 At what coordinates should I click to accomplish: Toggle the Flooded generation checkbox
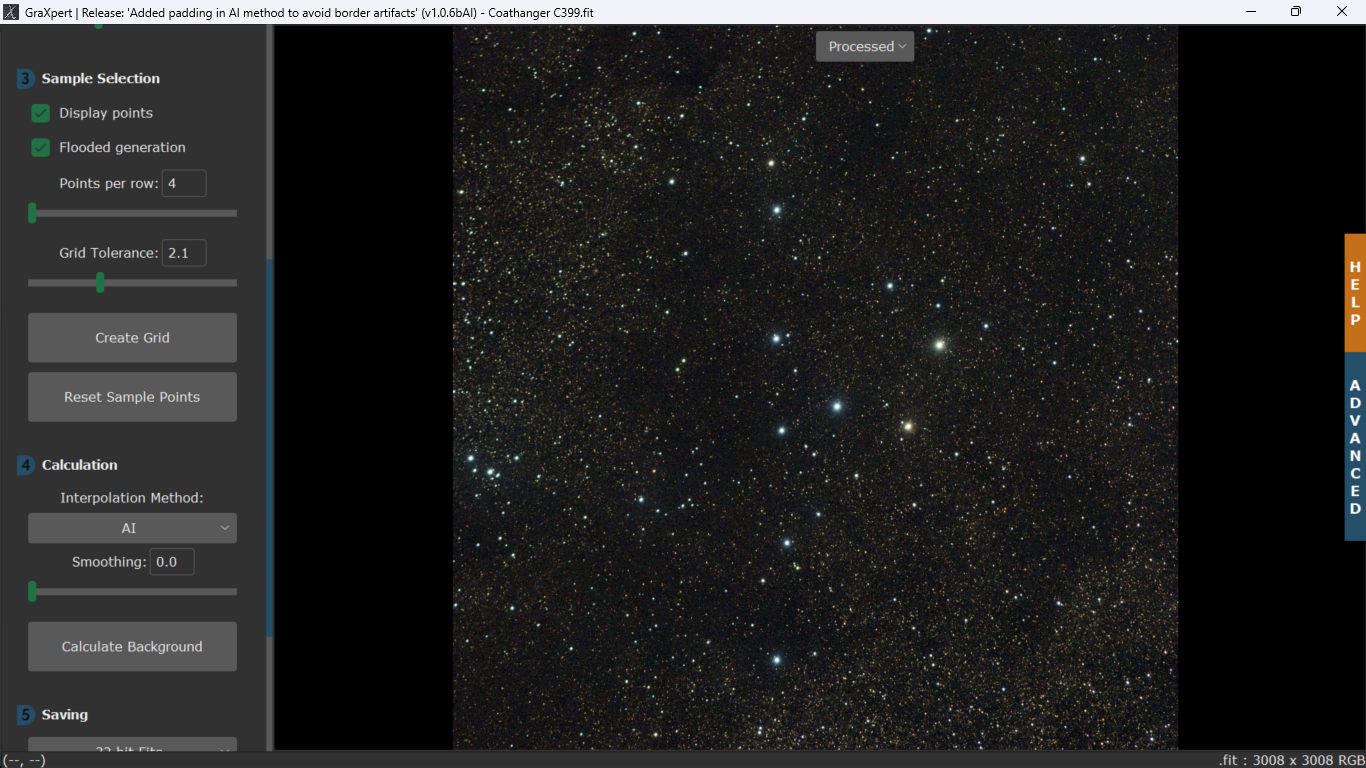(41, 147)
